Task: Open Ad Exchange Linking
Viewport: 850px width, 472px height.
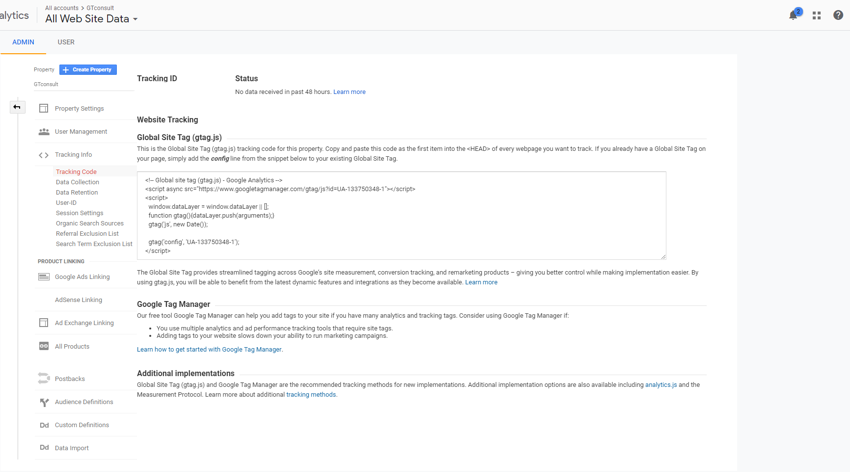Action: coord(84,323)
